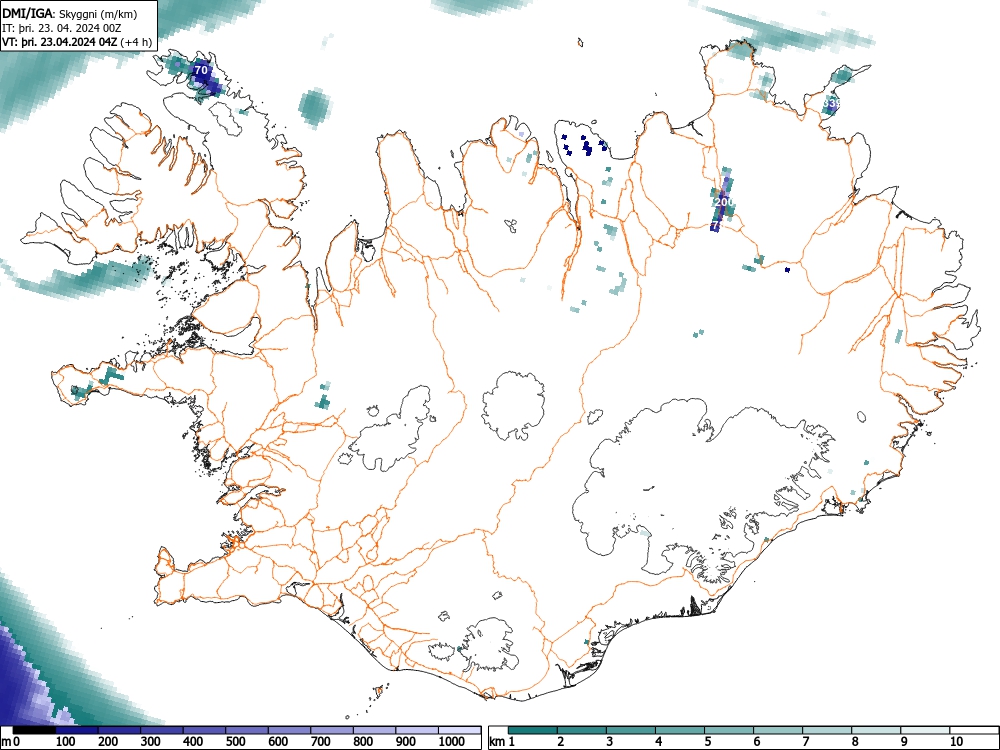Viewport: 1000px width, 750px height.
Task: Click the '70' visibility value on the map
Action: click(201, 70)
